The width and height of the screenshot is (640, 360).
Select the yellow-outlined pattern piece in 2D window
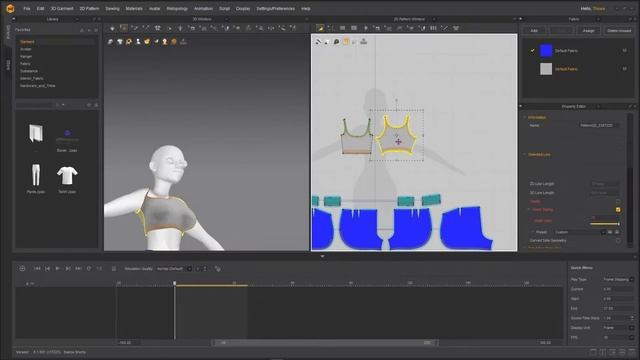396,136
